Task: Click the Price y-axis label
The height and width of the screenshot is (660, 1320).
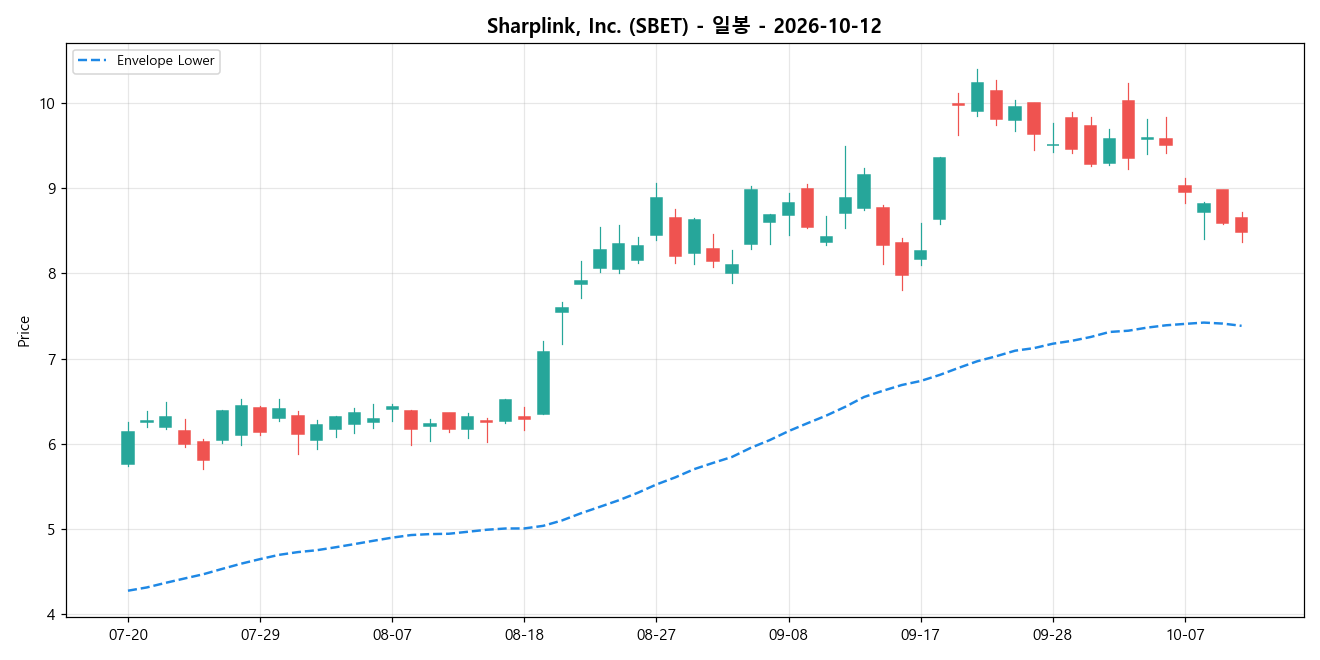Action: click(24, 331)
